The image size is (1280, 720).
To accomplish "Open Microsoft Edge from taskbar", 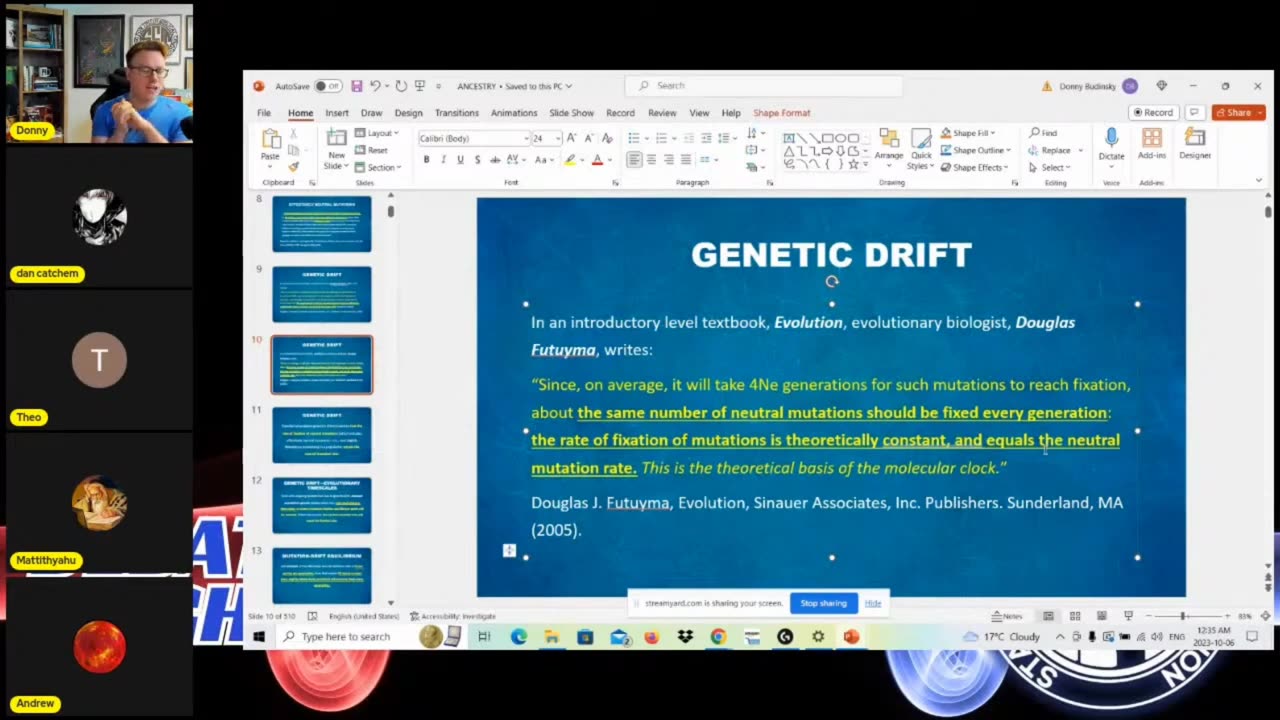I will (518, 637).
